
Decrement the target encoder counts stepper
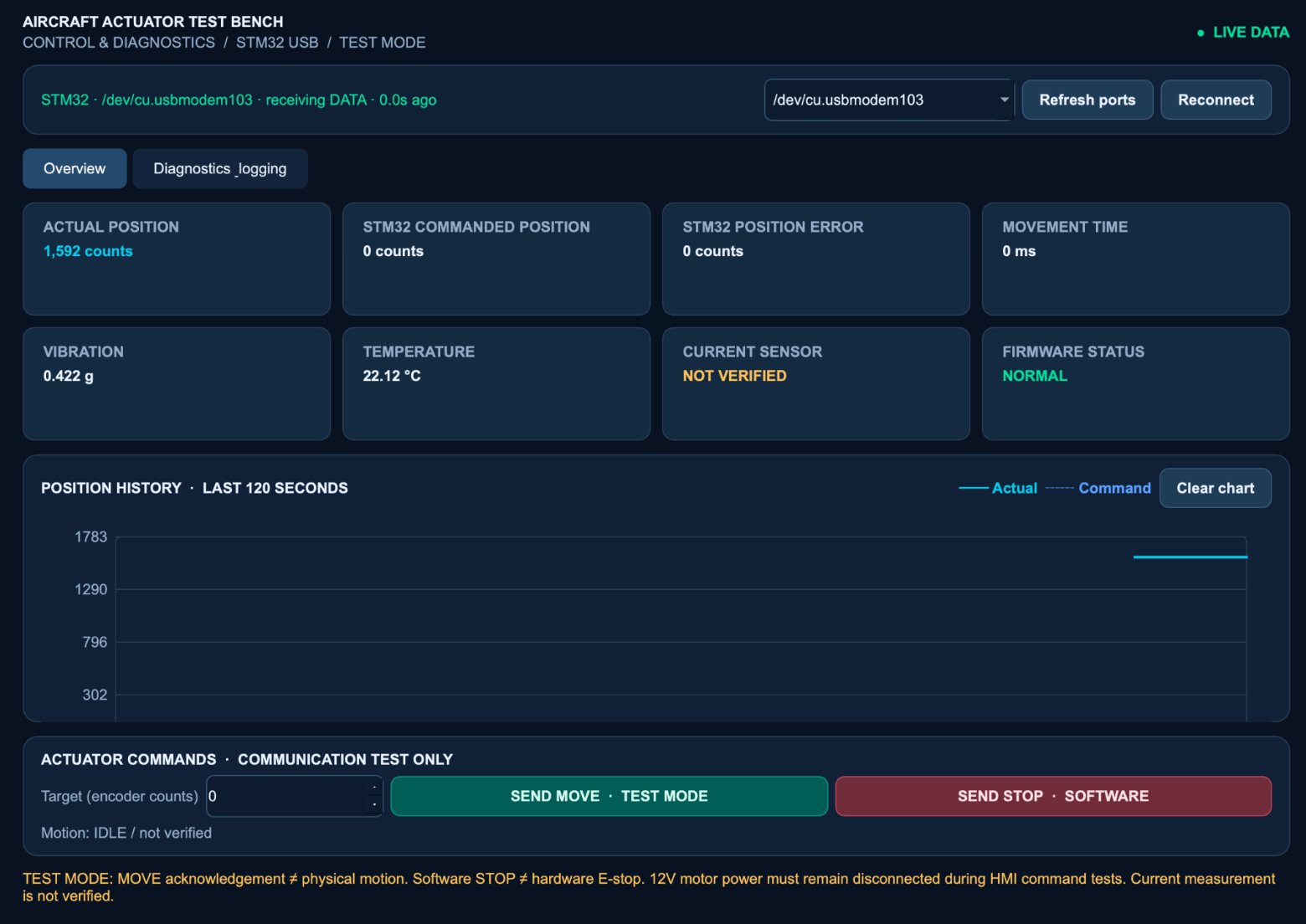(374, 805)
